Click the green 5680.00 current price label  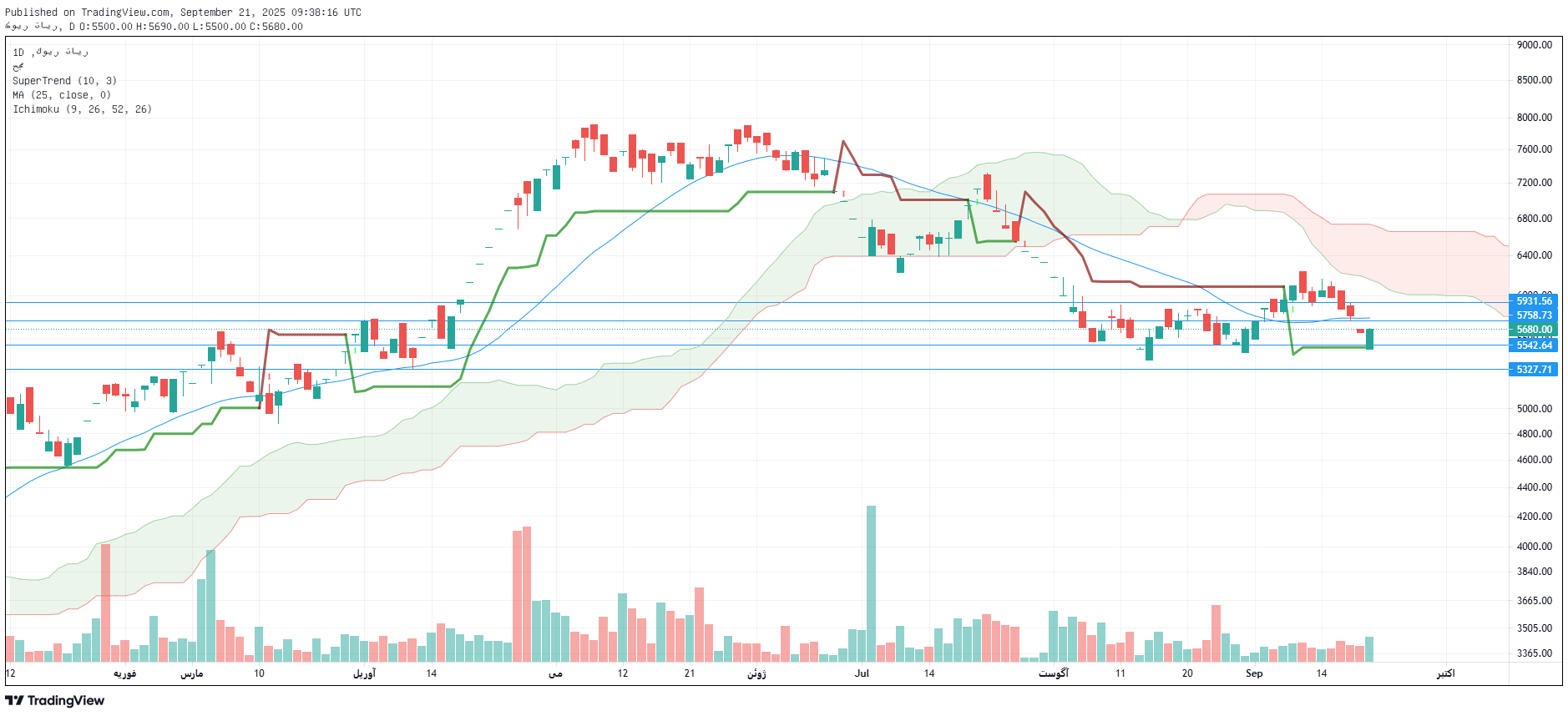pos(1533,330)
